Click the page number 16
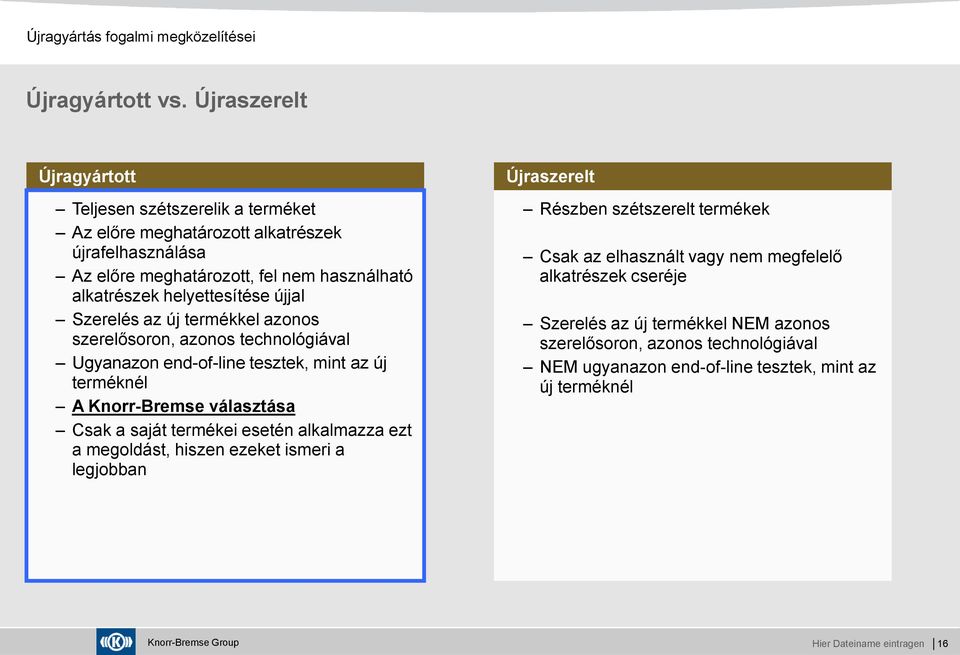Screen dimensions: 960x655 point(943,643)
